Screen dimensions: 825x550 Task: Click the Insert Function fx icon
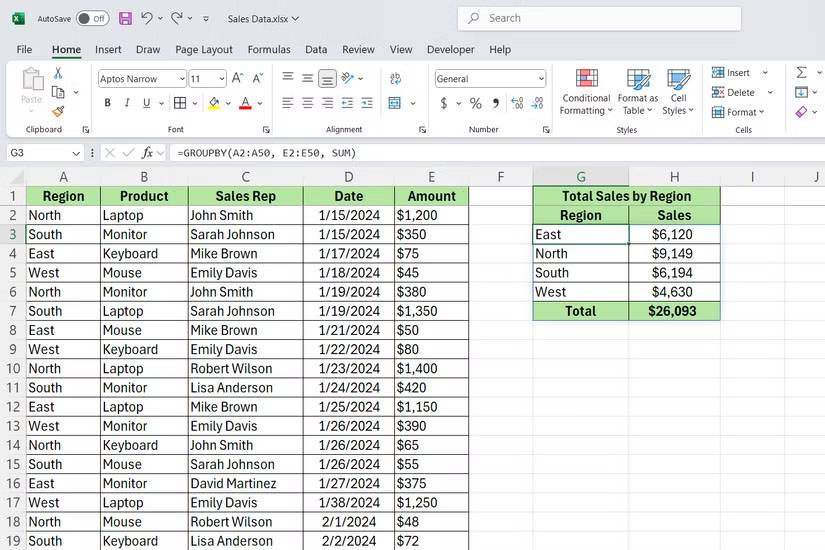147,153
